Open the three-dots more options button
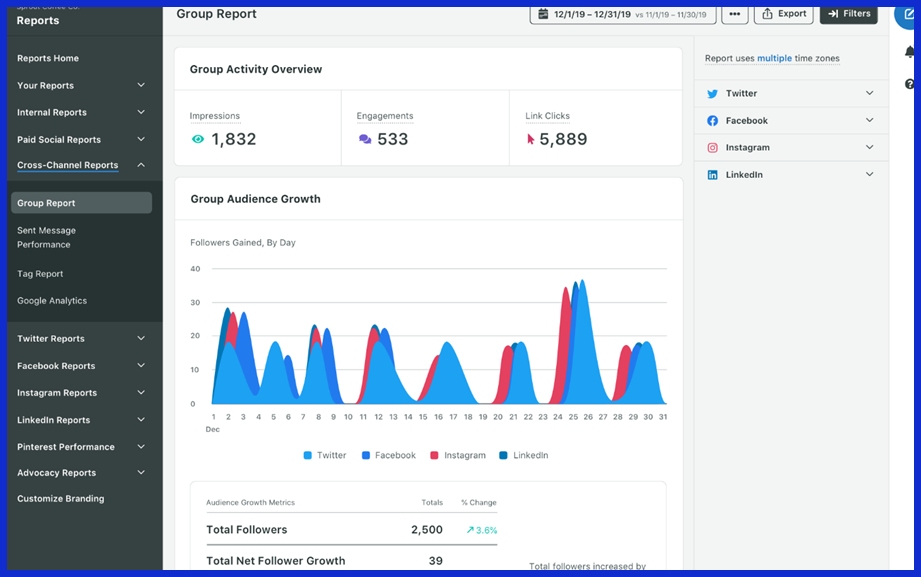The width and height of the screenshot is (921, 577). (735, 14)
